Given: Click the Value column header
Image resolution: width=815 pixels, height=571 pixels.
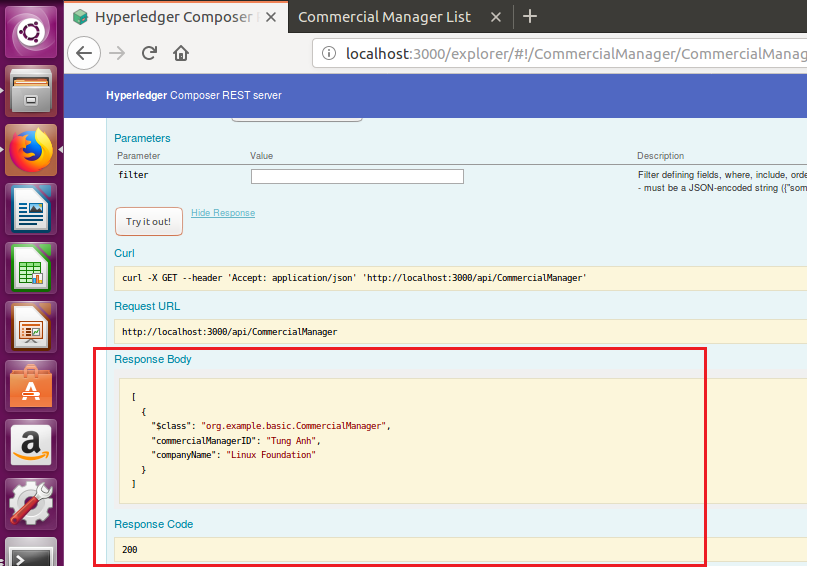Looking at the screenshot, I should pyautogui.click(x=261, y=156).
